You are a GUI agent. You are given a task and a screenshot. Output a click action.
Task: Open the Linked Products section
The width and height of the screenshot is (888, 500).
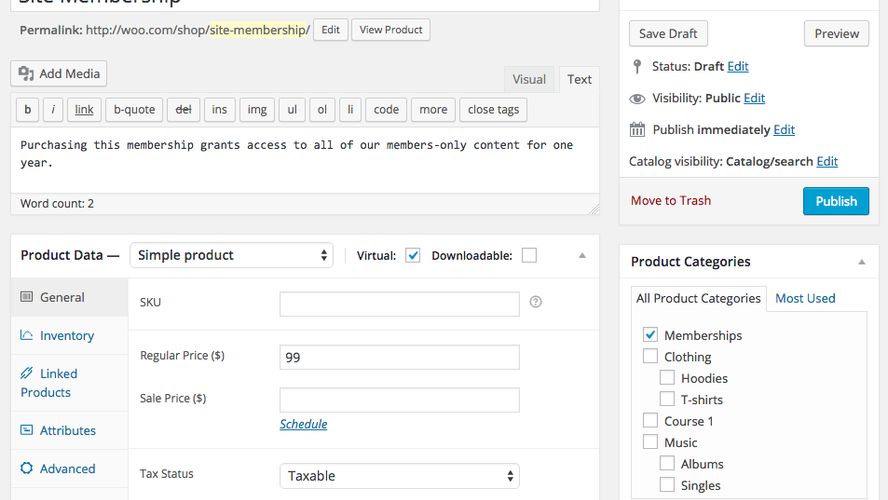pos(58,383)
